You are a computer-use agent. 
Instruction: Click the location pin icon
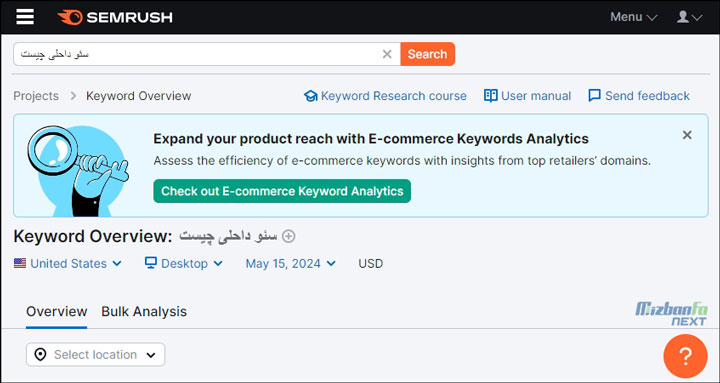[40, 355]
